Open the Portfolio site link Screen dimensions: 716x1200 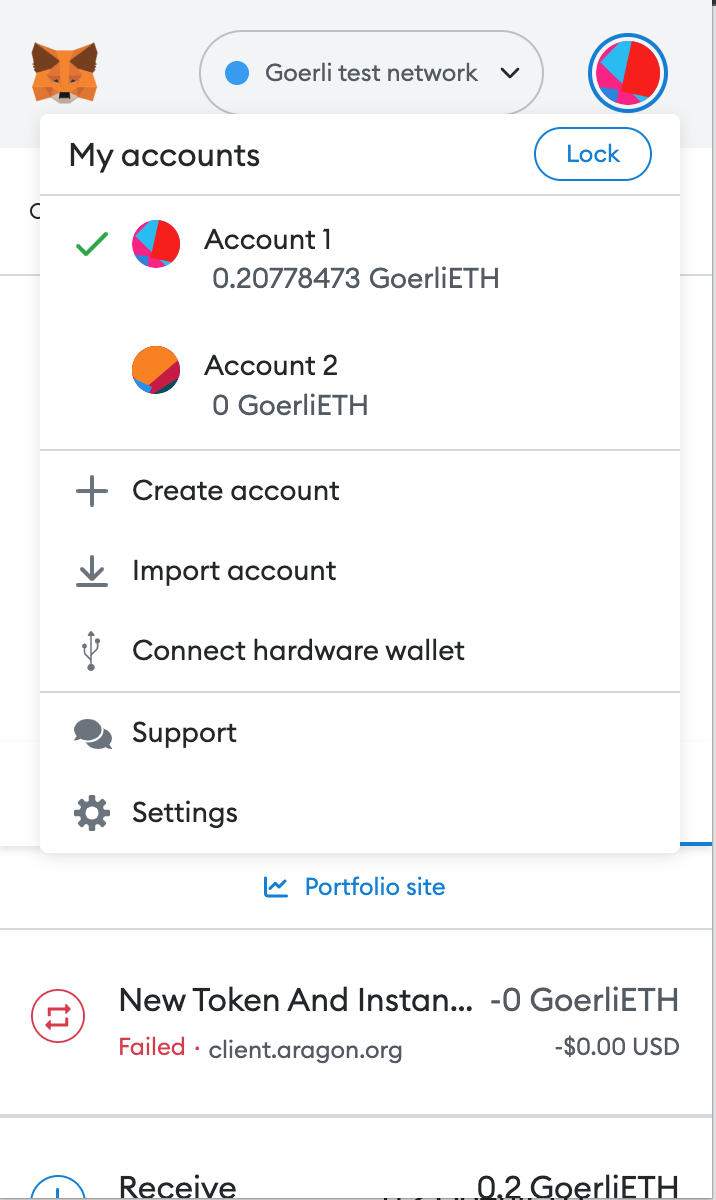374,887
